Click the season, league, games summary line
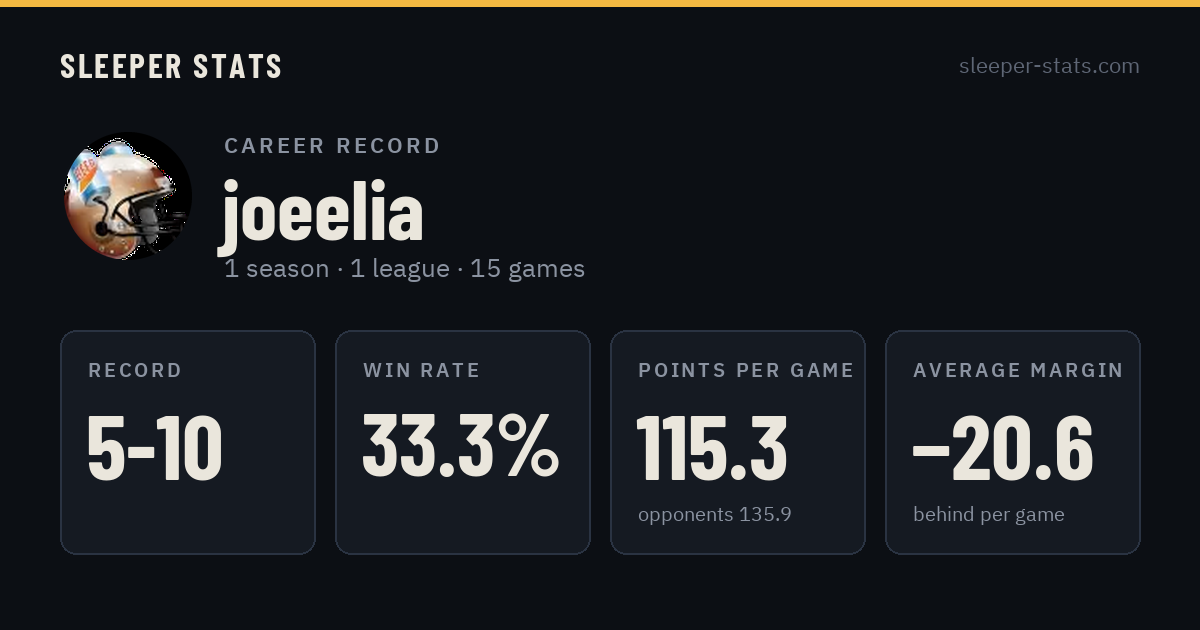1200x630 pixels. pos(405,269)
